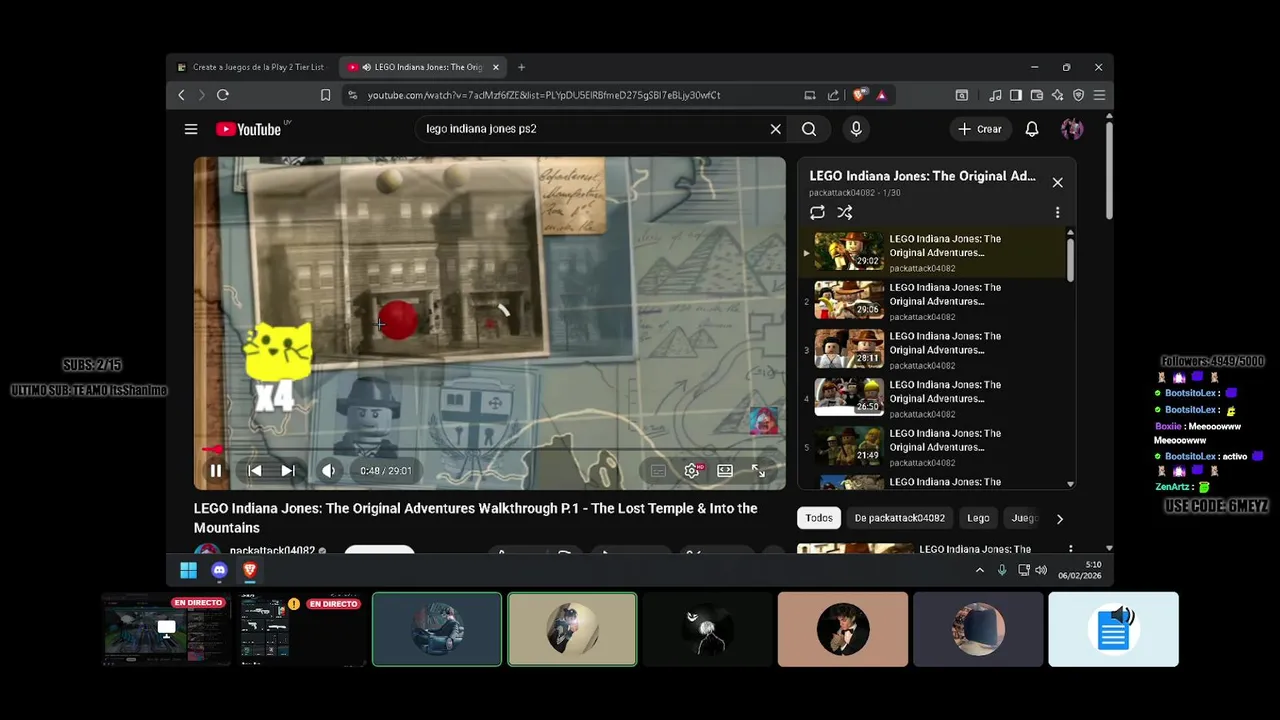This screenshot has height=720, width=1280.
Task: Select the De packattack04082 chip
Action: [899, 518]
